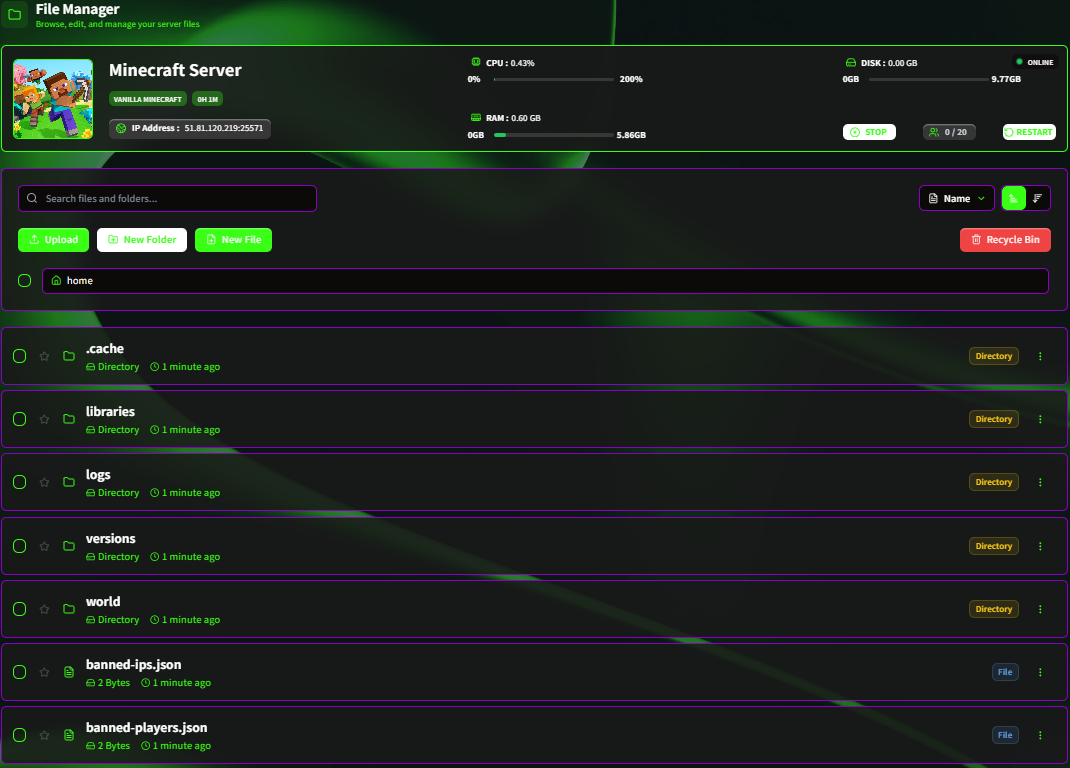This screenshot has height=768, width=1070.
Task: Open context menu for banned-players.json
Action: [x=1040, y=734]
